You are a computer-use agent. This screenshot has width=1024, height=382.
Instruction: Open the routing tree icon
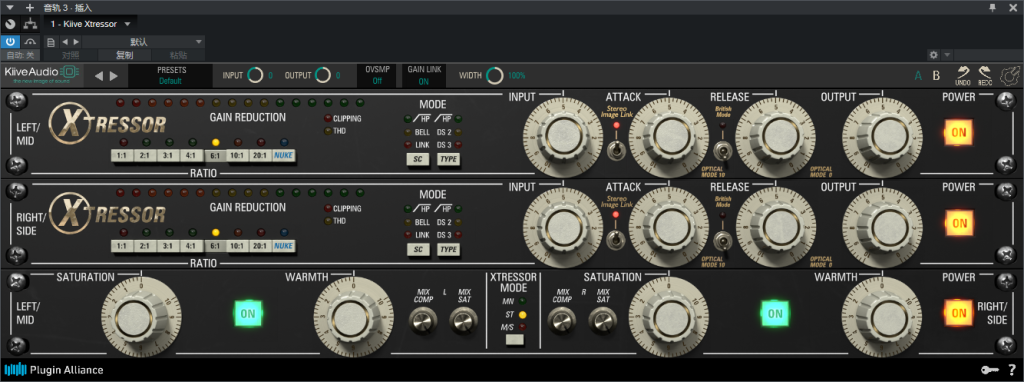tap(30, 24)
